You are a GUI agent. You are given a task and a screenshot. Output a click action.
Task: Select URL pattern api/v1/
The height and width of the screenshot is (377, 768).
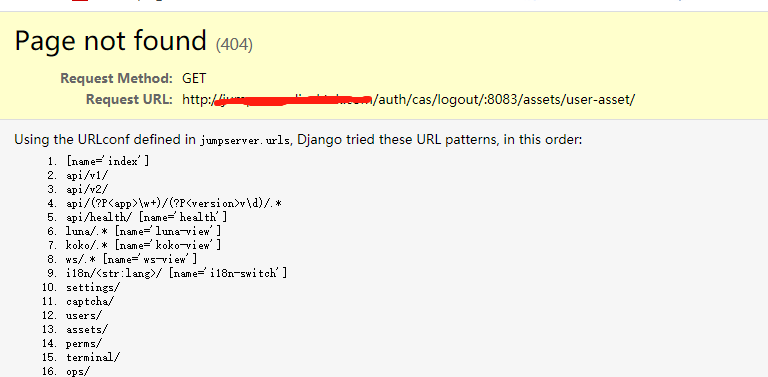pyautogui.click(x=87, y=175)
